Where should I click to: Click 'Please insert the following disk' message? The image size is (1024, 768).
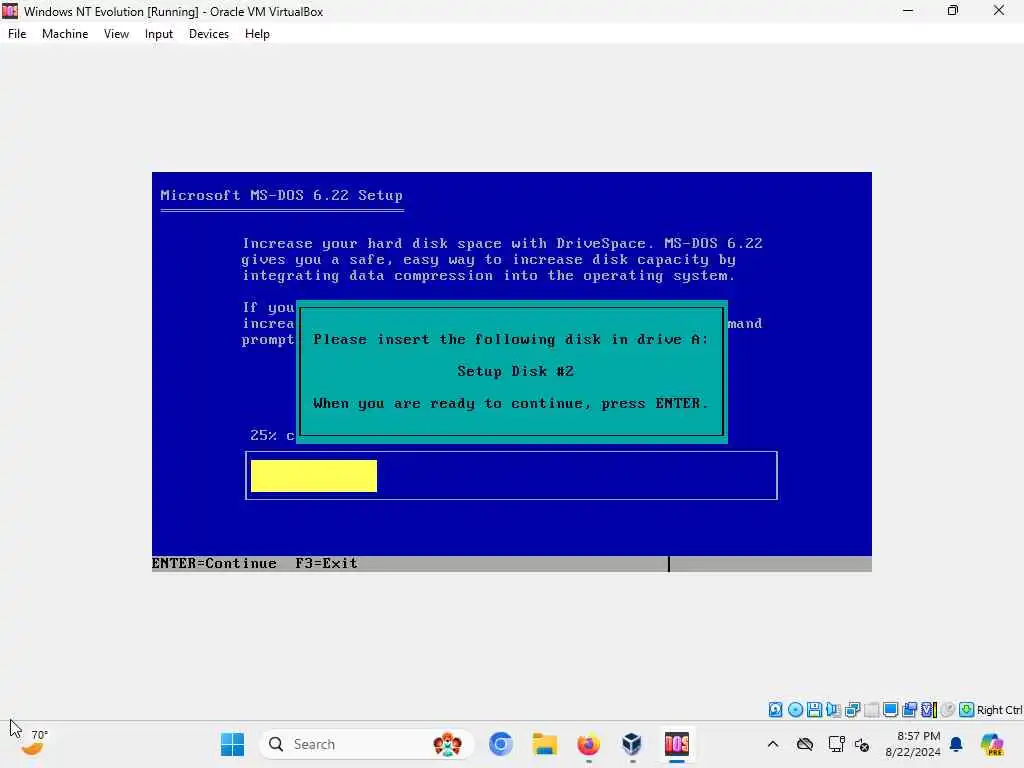click(x=511, y=340)
